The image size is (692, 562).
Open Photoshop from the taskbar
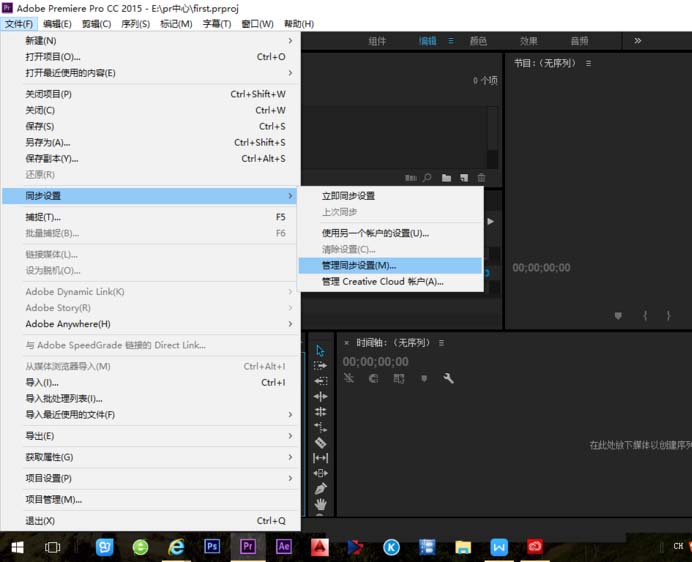coord(212,547)
